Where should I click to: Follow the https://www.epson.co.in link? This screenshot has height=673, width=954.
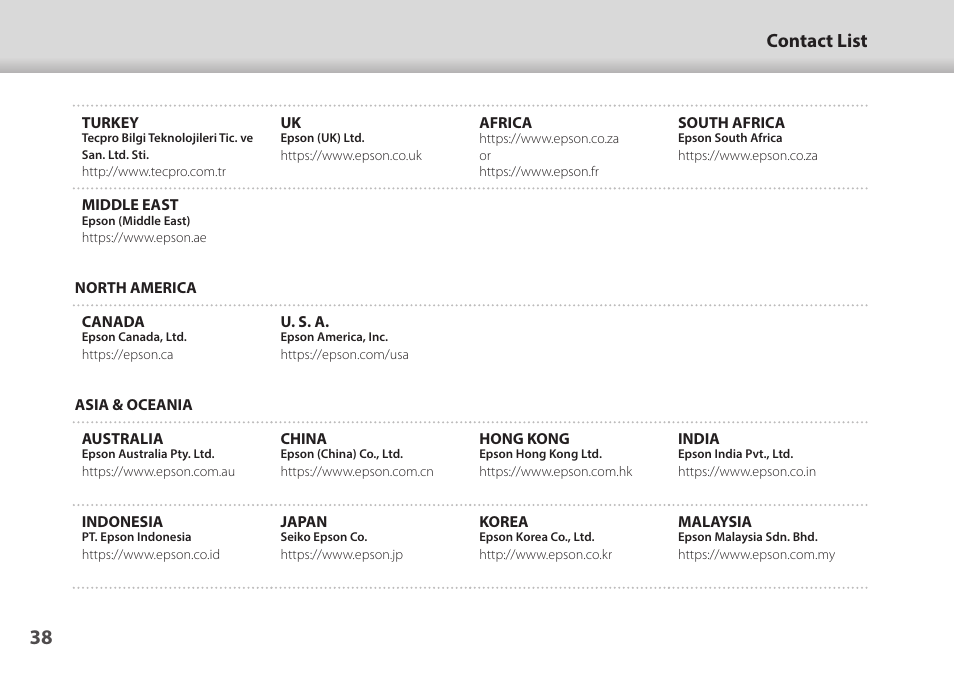click(747, 472)
